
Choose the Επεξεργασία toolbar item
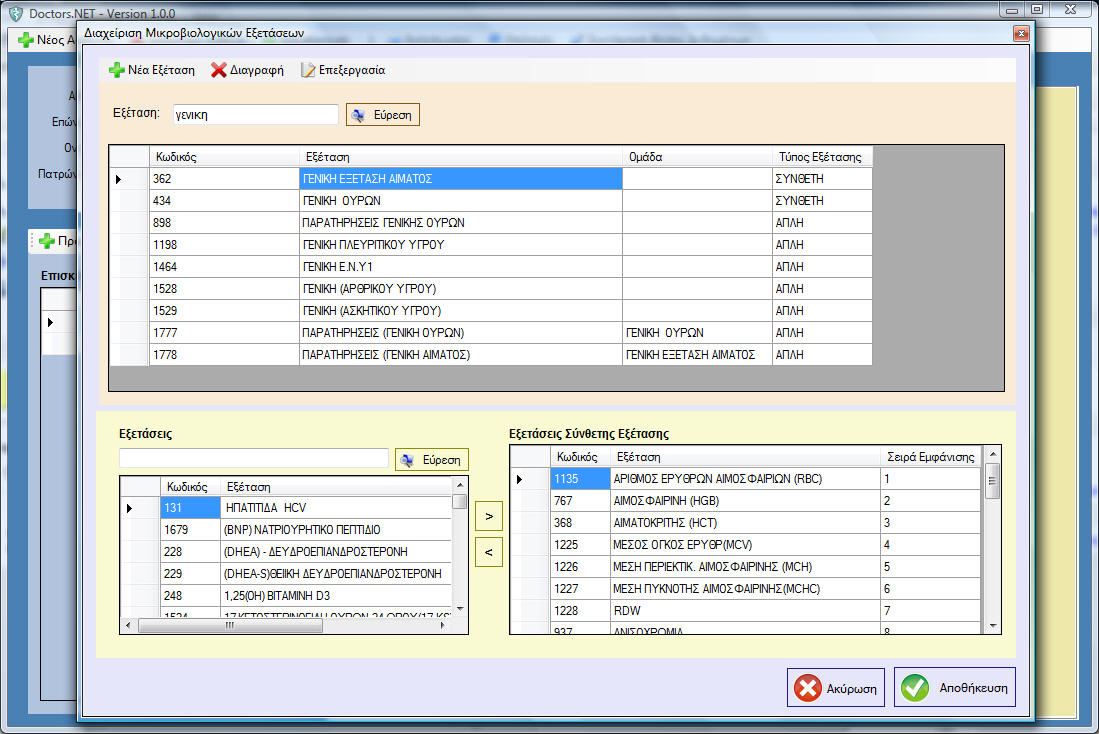[x=343, y=70]
